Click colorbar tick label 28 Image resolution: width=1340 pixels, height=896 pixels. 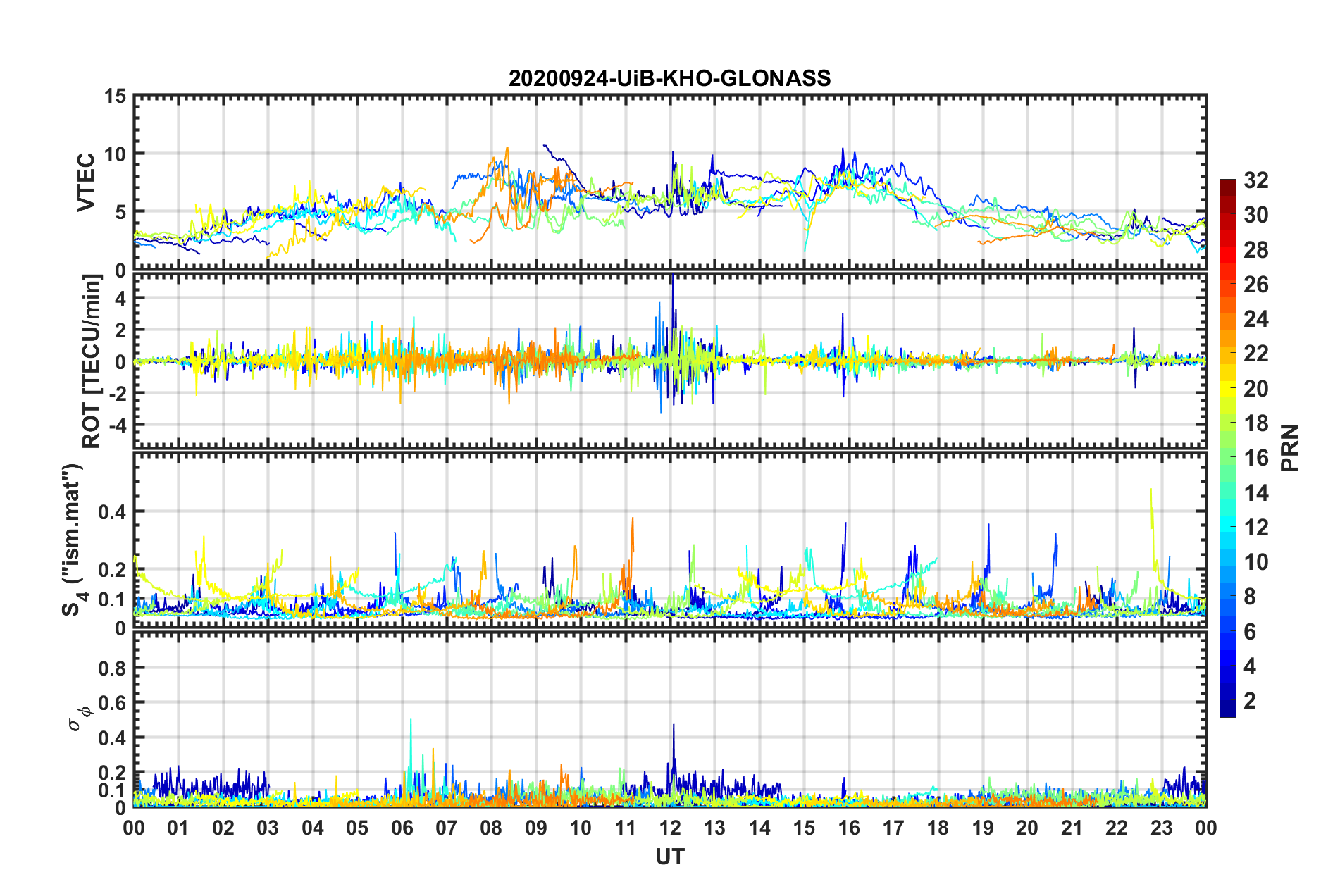tap(1255, 250)
